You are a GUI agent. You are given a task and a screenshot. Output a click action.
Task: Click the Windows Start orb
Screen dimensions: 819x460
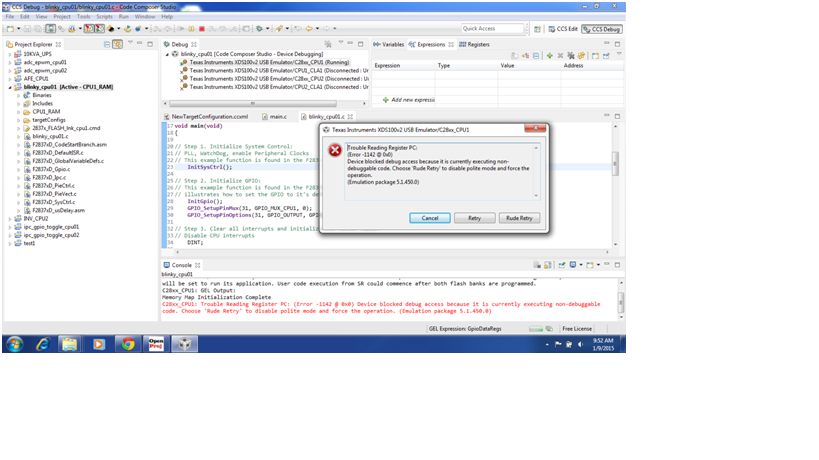(x=15, y=344)
